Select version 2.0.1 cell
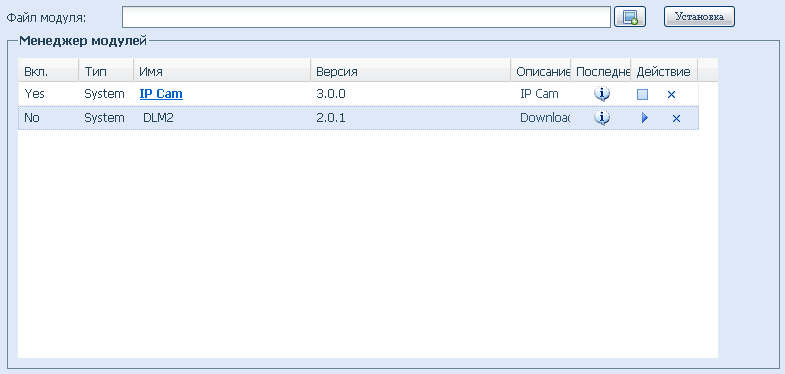This screenshot has width=785, height=374. click(x=411, y=118)
